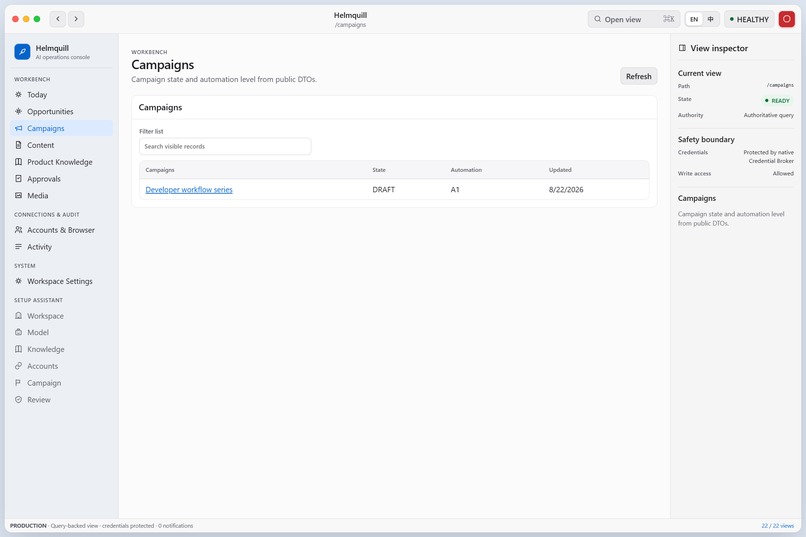The width and height of the screenshot is (806, 537).
Task: Click the Helmquill quill logo icon
Action: pyautogui.click(x=22, y=51)
